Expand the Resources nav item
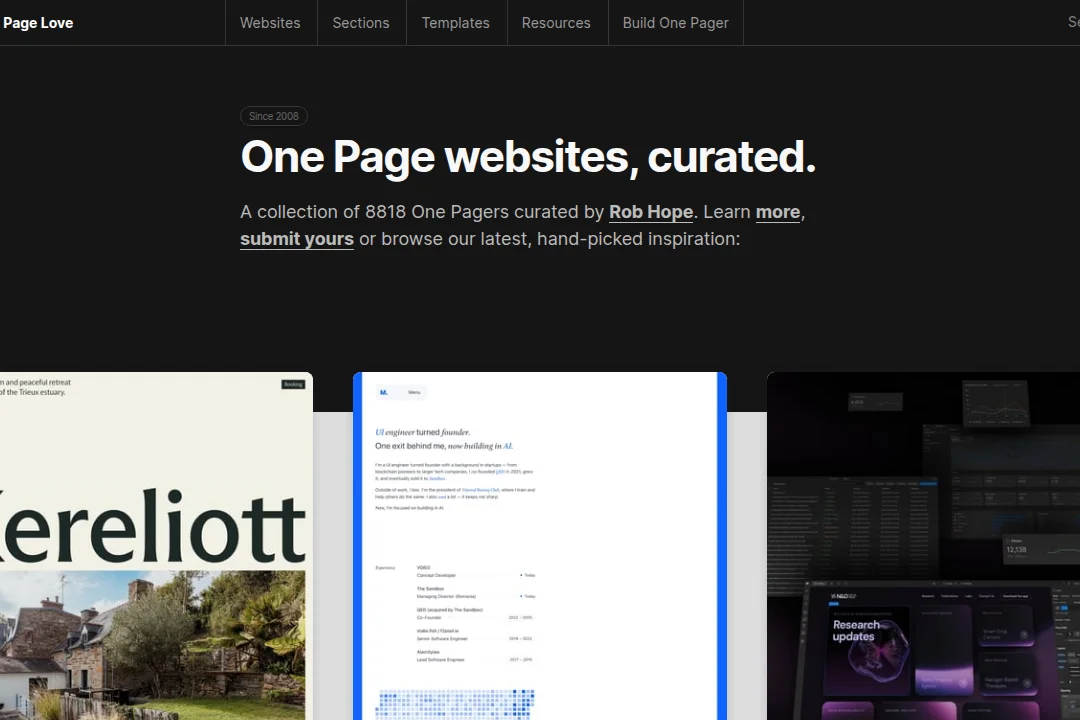1080x720 pixels. (556, 23)
